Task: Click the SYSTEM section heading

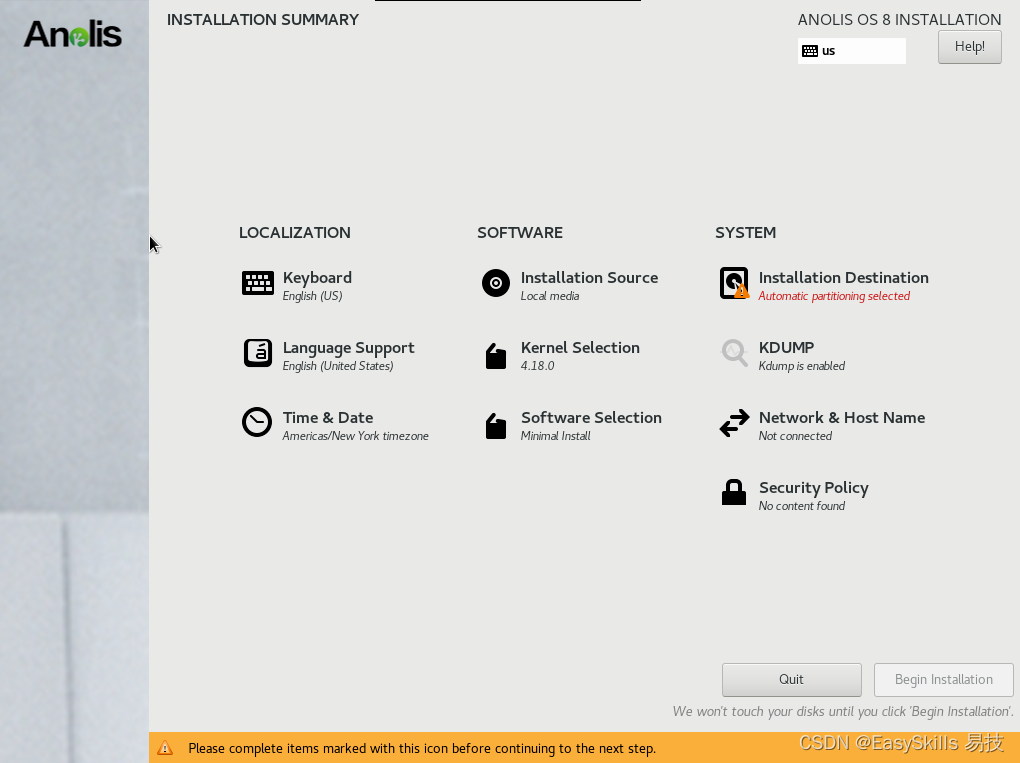Action: pos(745,233)
